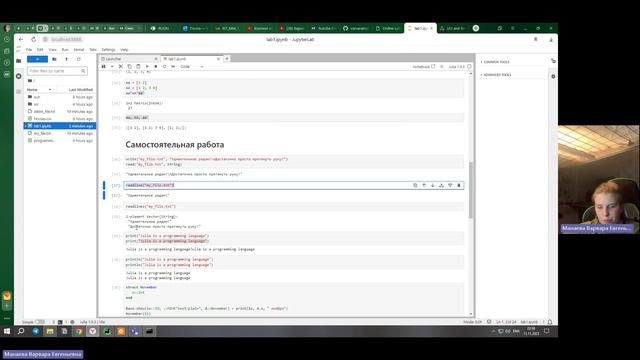Screen dimensions: 640x360
Task: Click the notebook vertical scrollbar
Action: (471, 190)
